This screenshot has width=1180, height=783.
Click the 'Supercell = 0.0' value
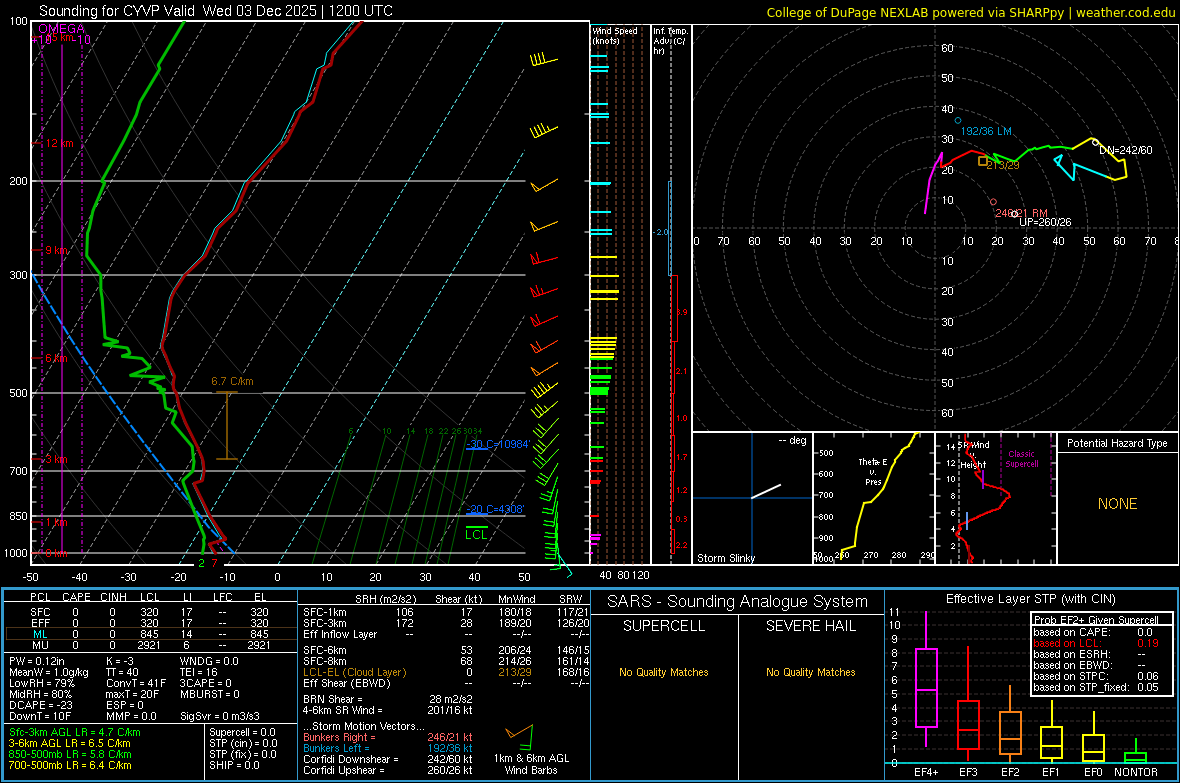242,732
